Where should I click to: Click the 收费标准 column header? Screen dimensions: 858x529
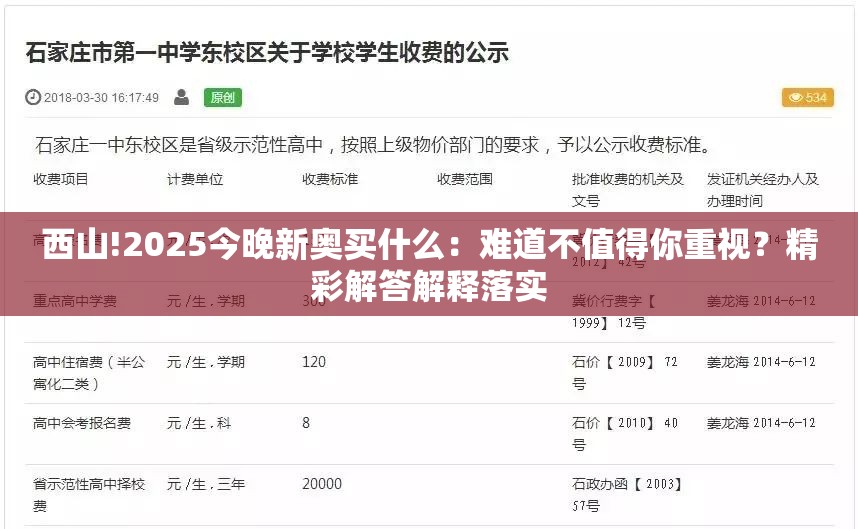click(330, 179)
